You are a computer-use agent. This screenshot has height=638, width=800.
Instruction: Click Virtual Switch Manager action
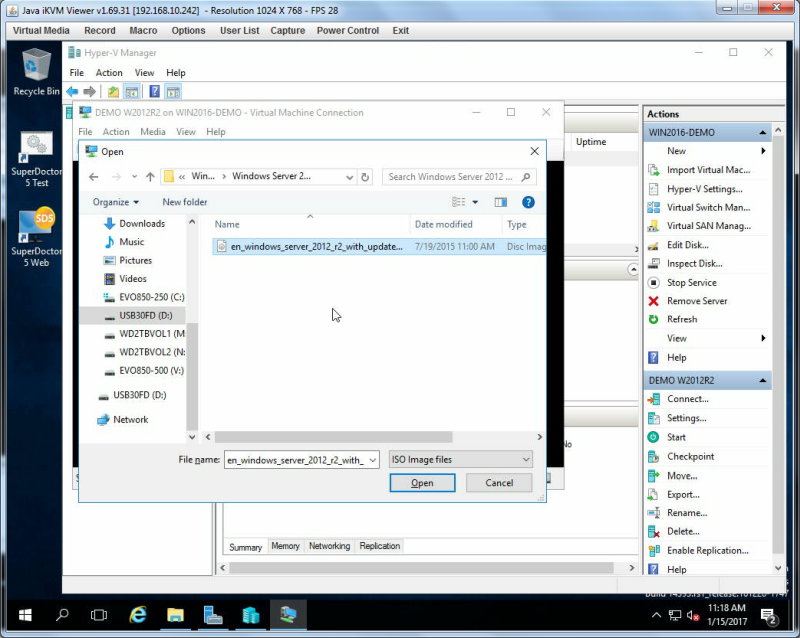point(708,208)
